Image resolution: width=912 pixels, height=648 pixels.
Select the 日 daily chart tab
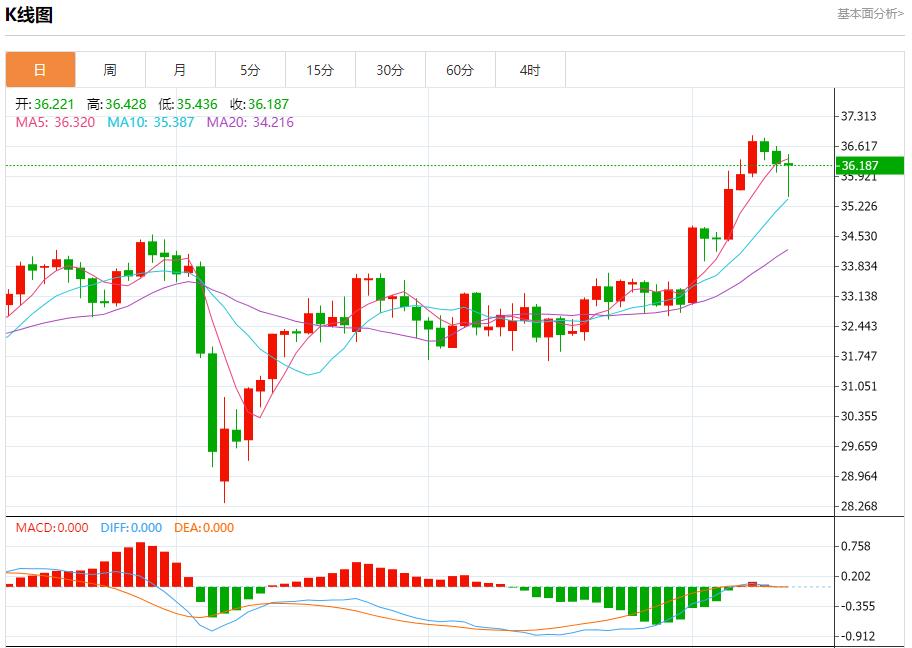[40, 70]
